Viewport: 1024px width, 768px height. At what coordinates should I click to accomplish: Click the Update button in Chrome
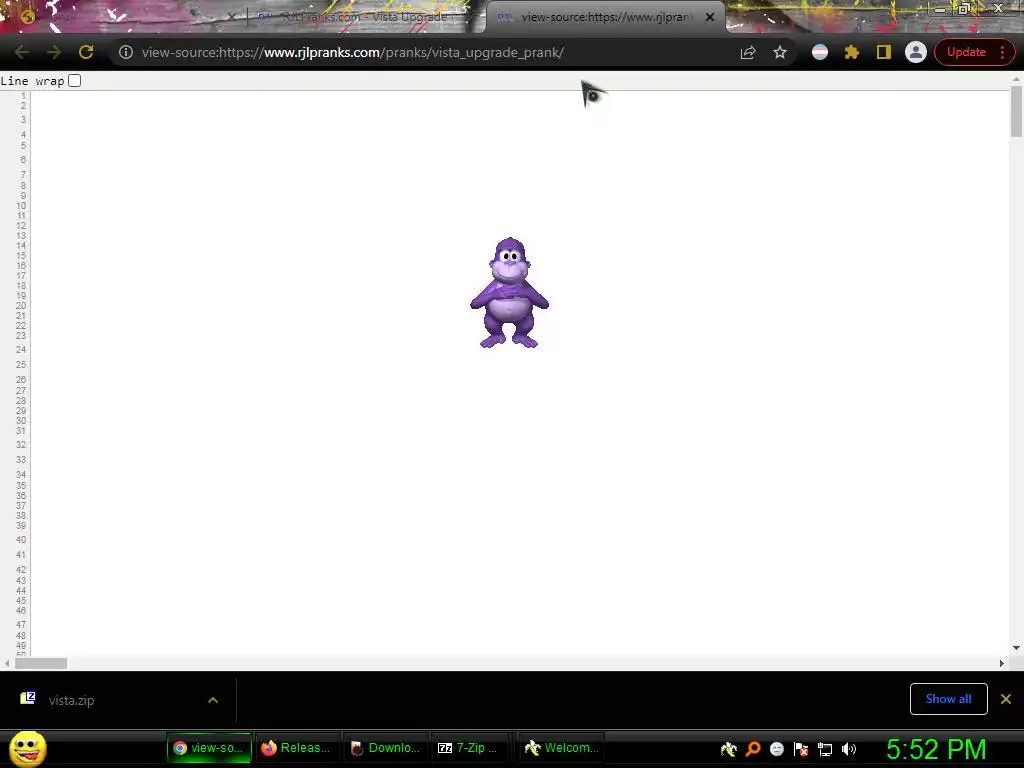(966, 52)
